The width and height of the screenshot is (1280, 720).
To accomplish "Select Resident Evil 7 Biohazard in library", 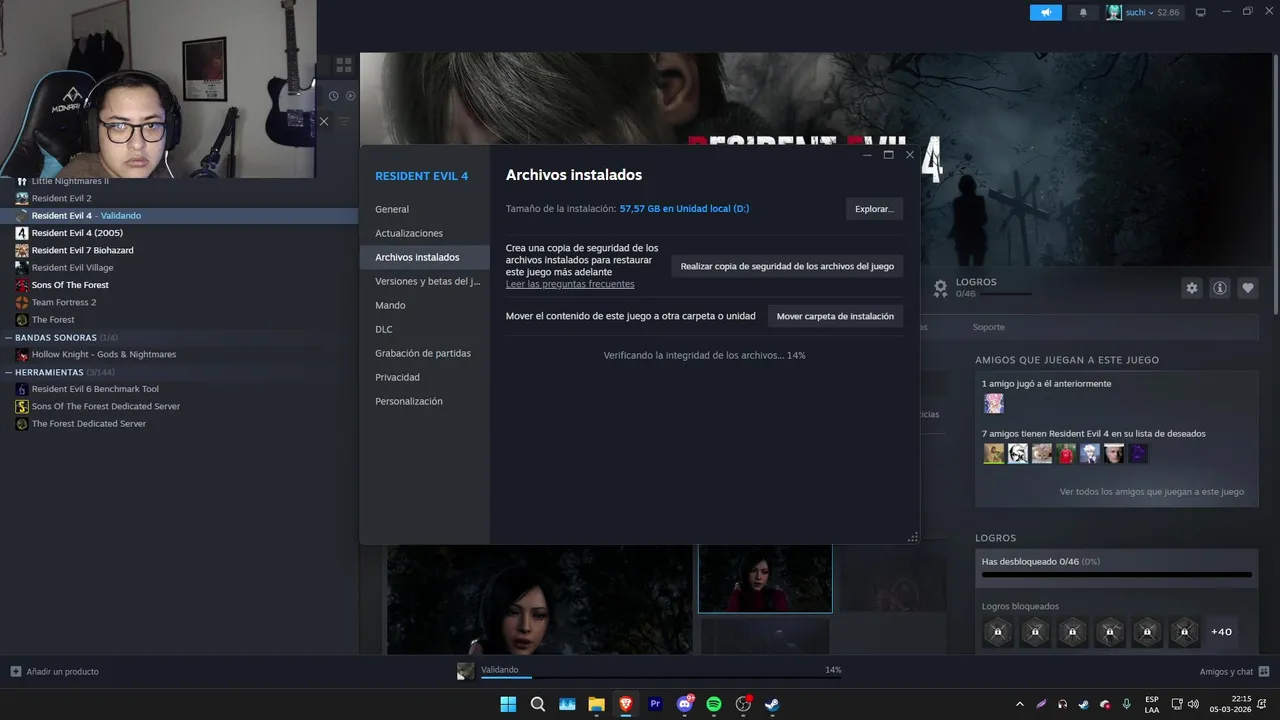I will coord(82,250).
